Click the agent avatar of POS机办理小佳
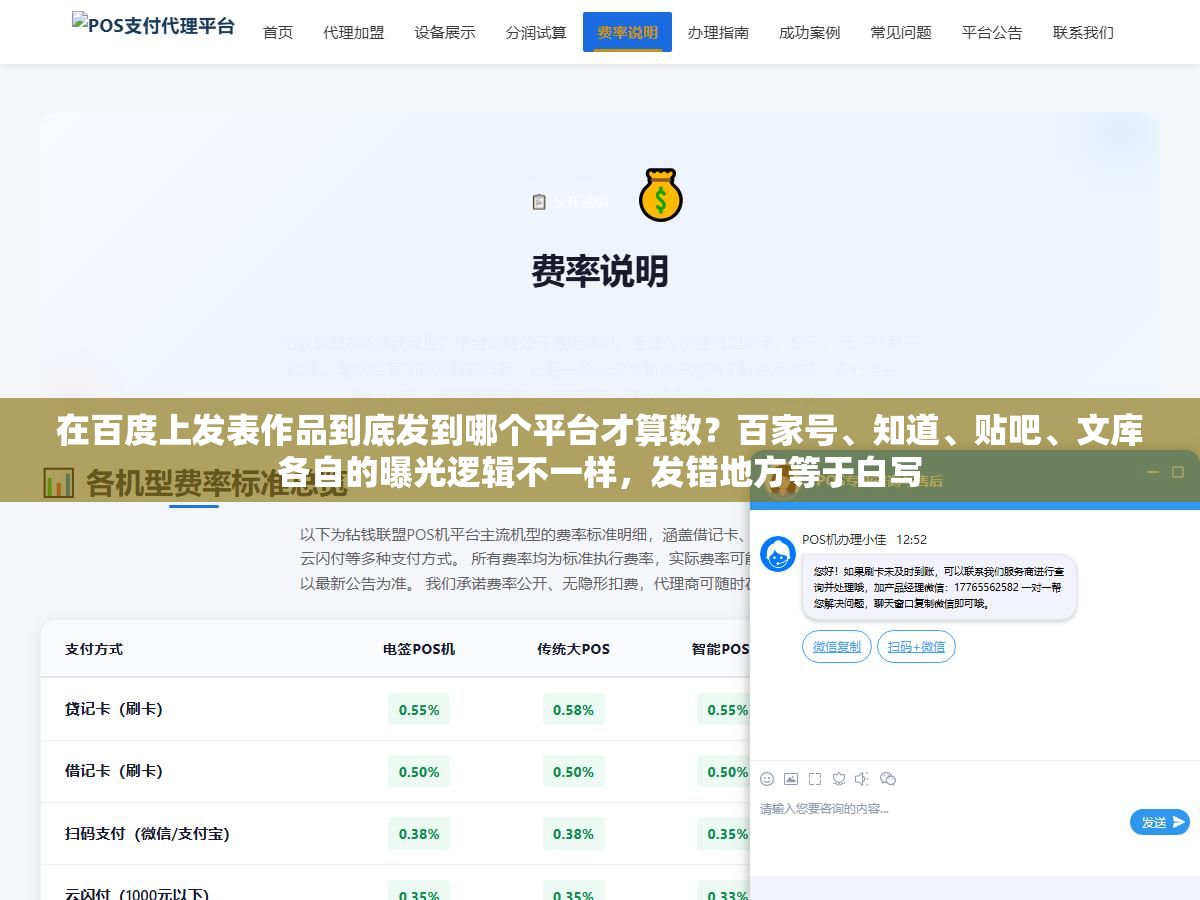The image size is (1200, 900). [778, 554]
